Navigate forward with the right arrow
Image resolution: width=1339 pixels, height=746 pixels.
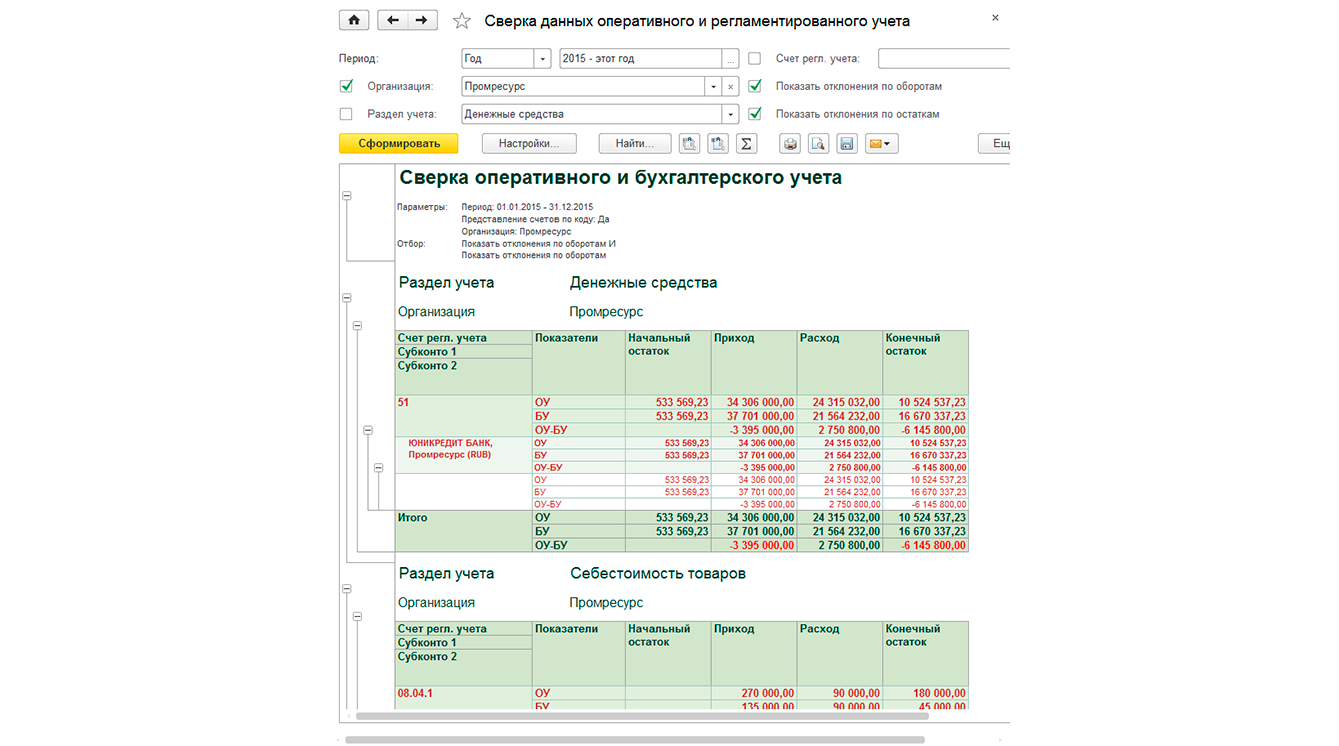[422, 20]
